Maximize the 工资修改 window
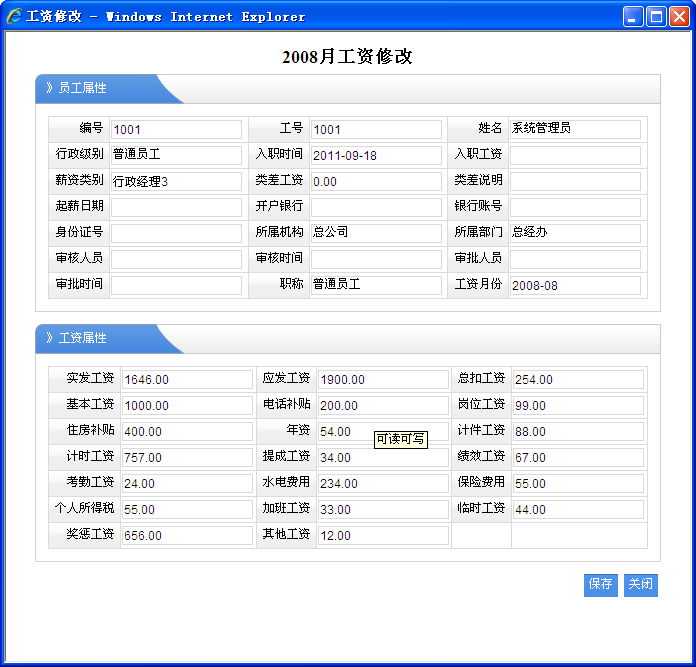Image resolution: width=696 pixels, height=667 pixels. [x=657, y=16]
